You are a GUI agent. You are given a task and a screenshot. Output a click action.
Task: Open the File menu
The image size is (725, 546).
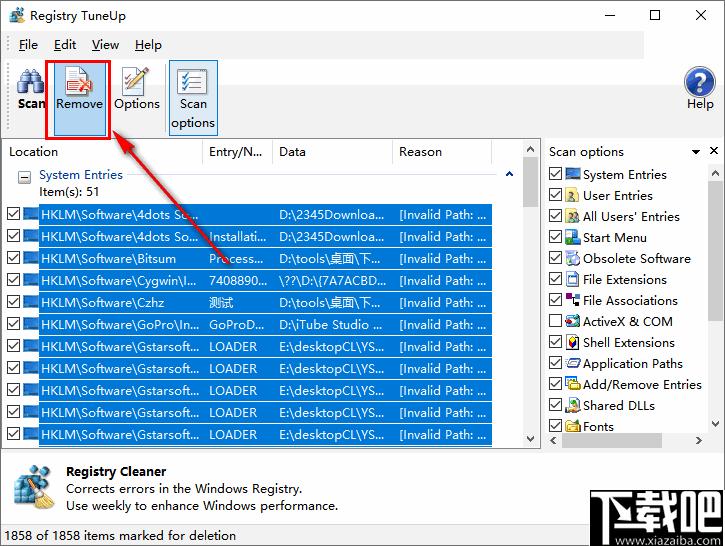28,45
